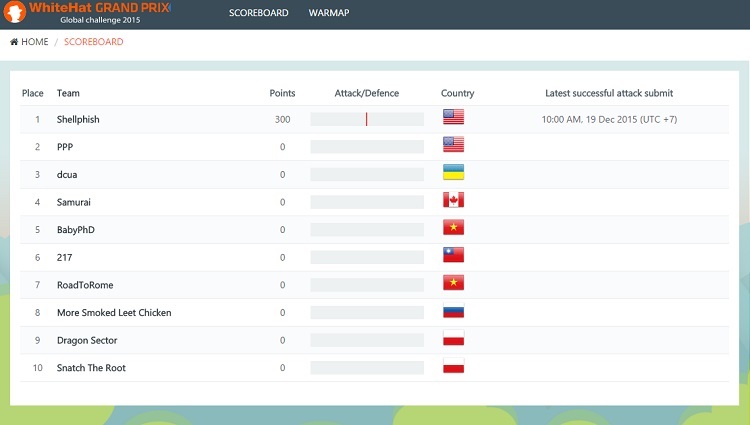Click the Points column header
Viewport: 750px width, 425px height.
[282, 93]
